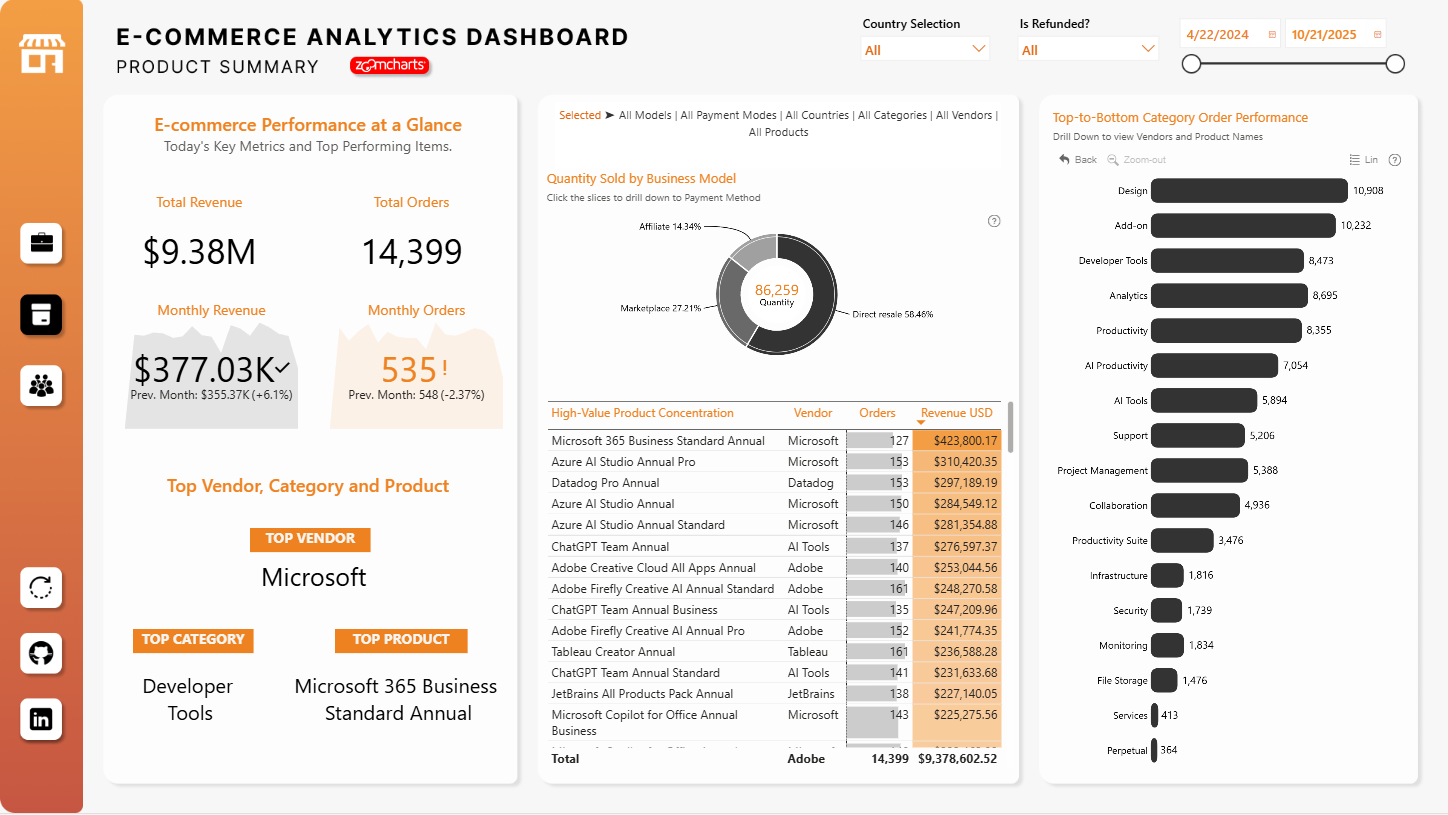Drill into the Infrastructure category bar
Screen dimensions: 1448x815
tap(1167, 575)
